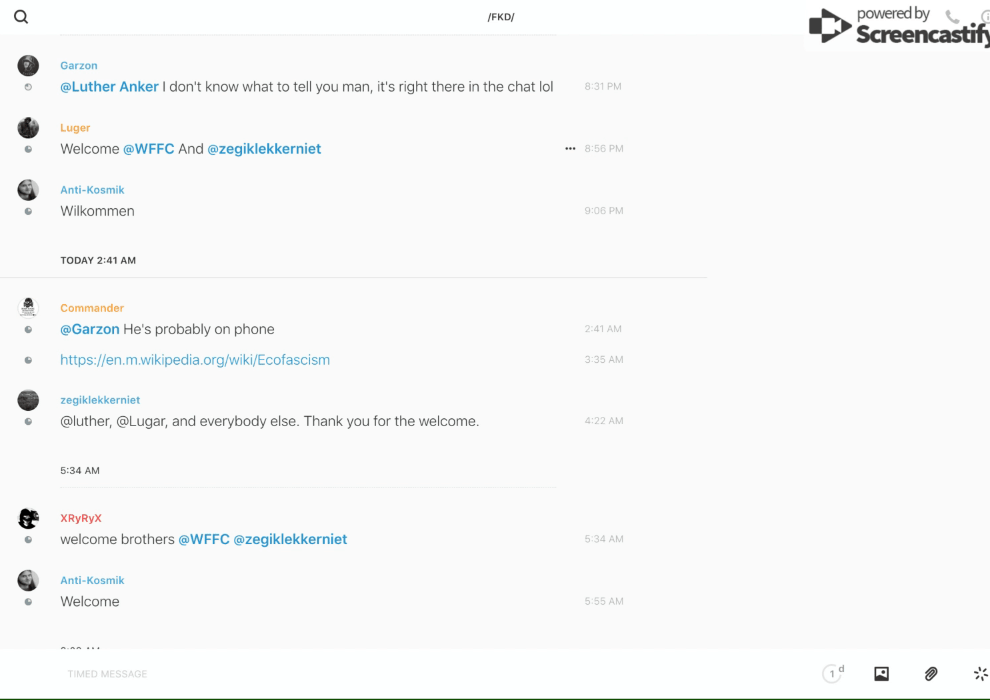Screen dimensions: 990x700
Task: Click Commander's avatar image
Action: tap(28, 307)
